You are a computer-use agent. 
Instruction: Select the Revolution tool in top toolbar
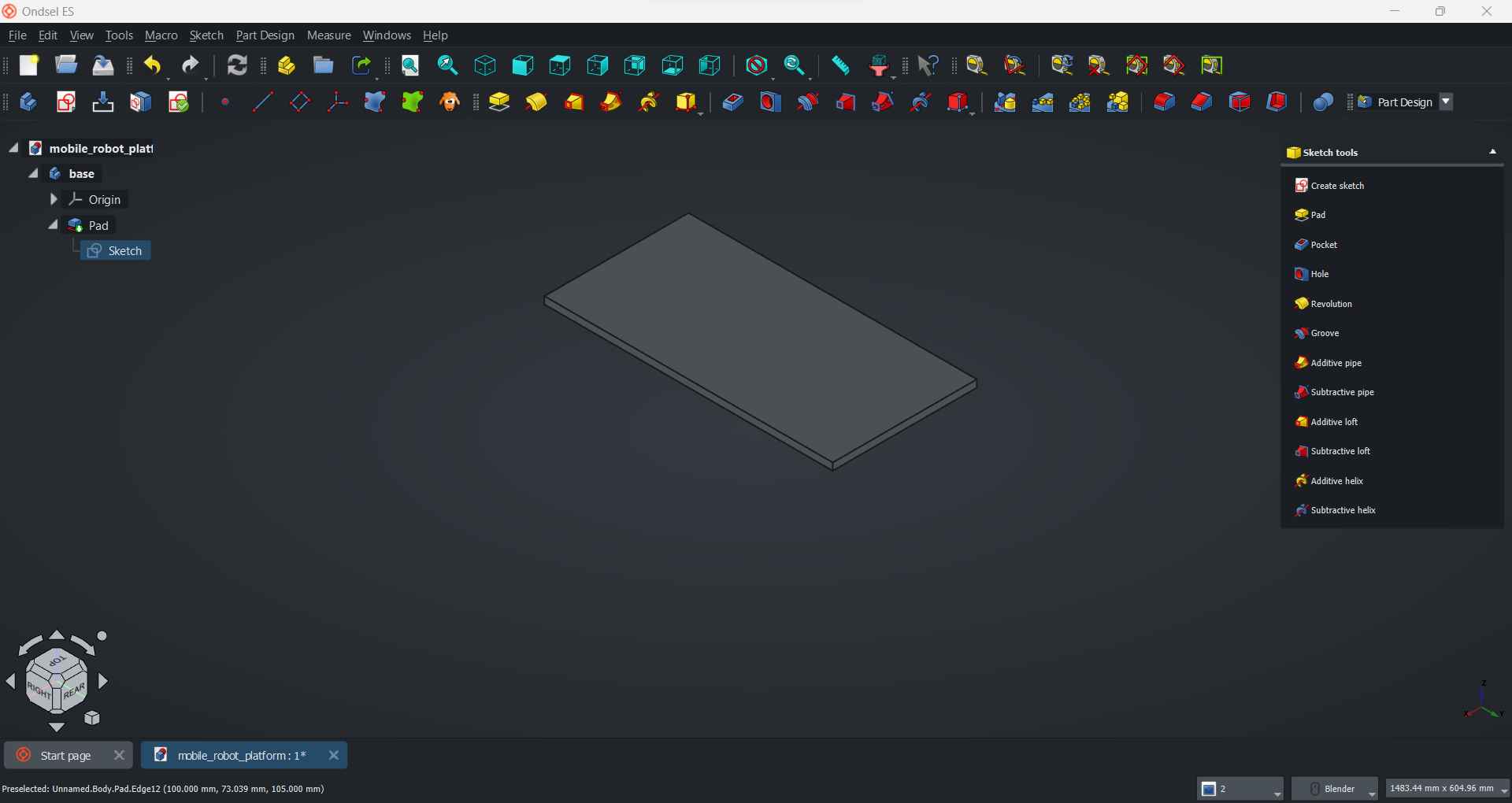(x=536, y=102)
